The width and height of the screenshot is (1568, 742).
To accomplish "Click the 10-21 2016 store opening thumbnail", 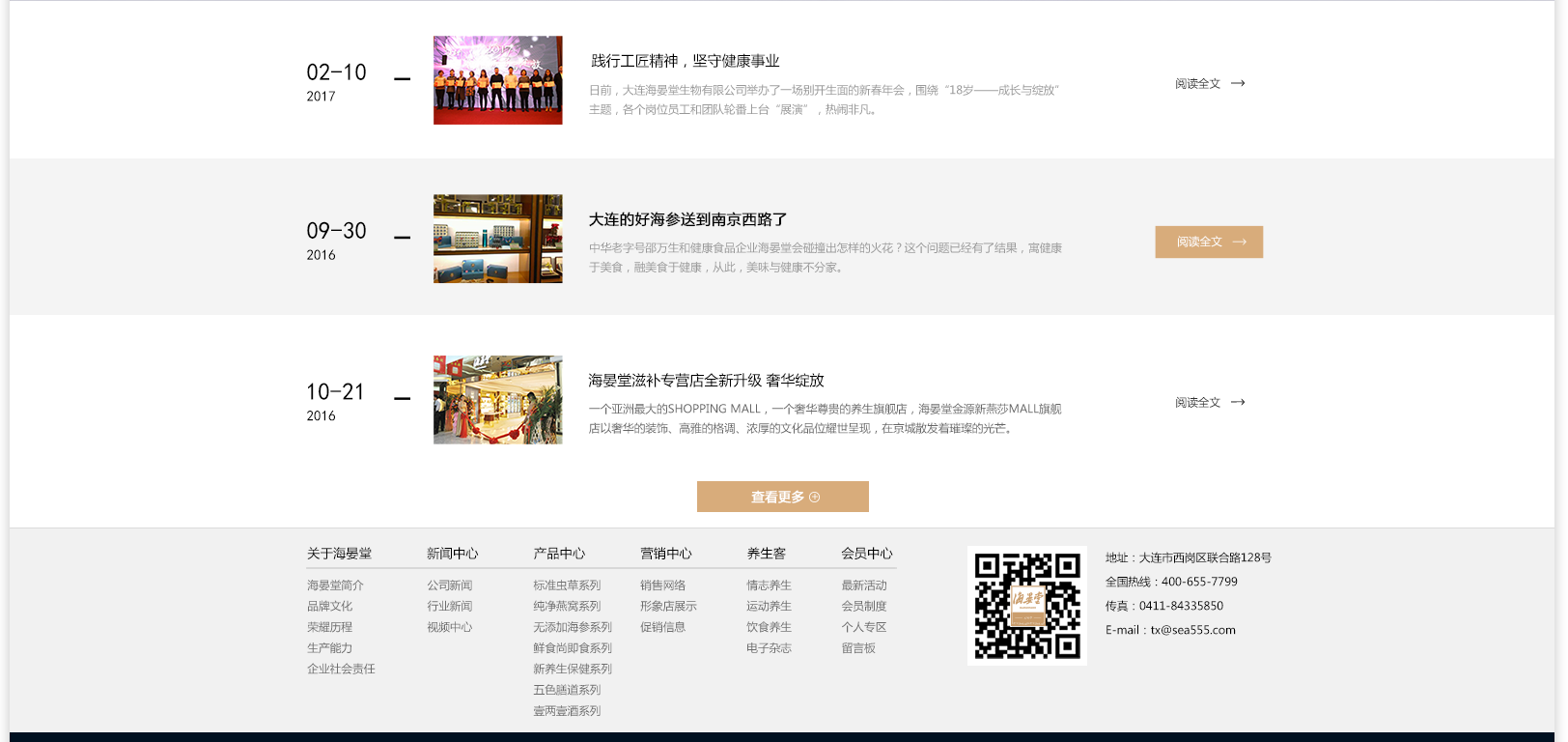I will point(498,400).
